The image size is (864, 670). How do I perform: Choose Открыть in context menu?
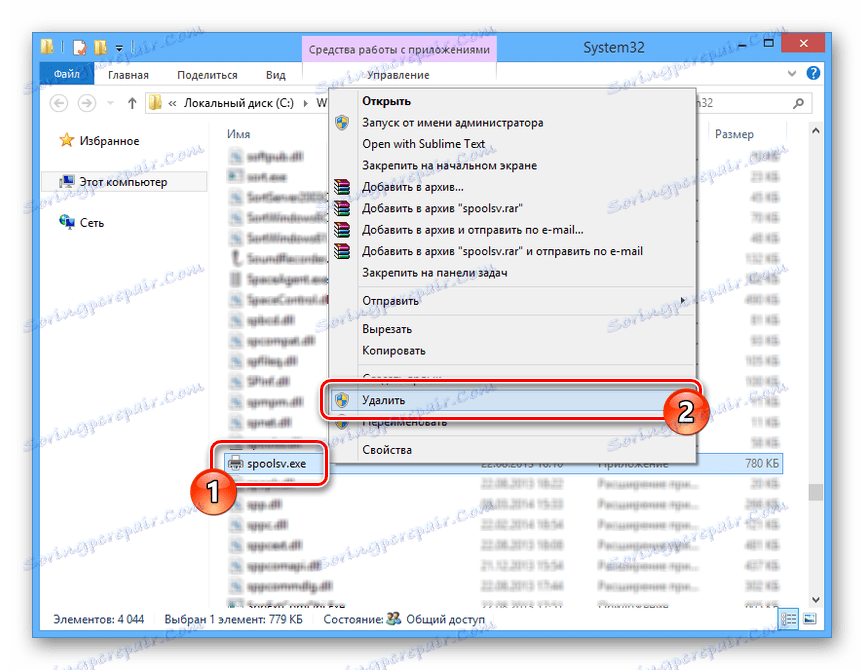pos(512,101)
